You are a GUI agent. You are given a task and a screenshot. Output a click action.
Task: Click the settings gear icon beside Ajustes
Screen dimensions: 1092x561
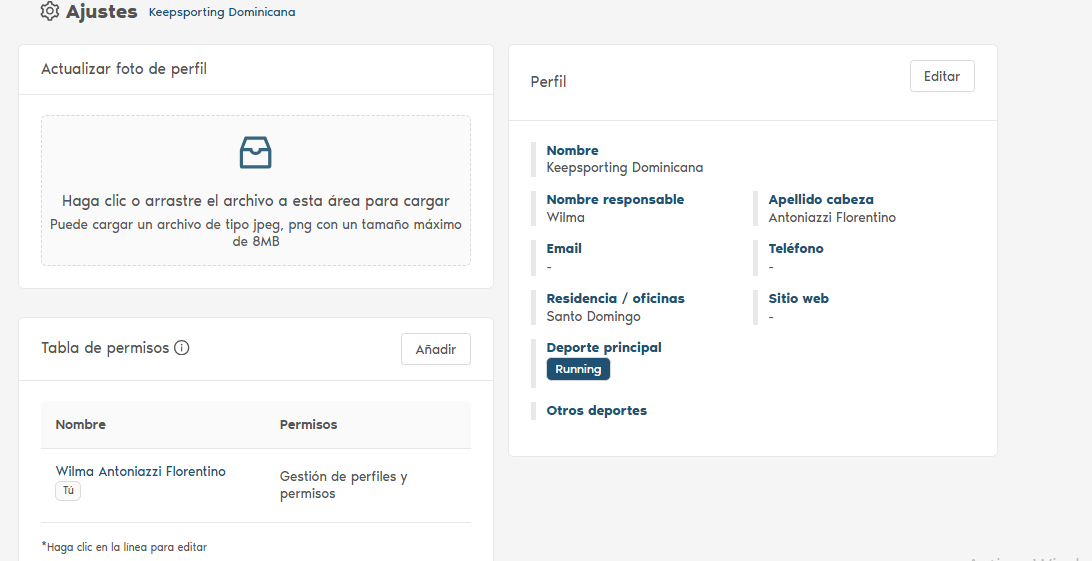pyautogui.click(x=50, y=12)
